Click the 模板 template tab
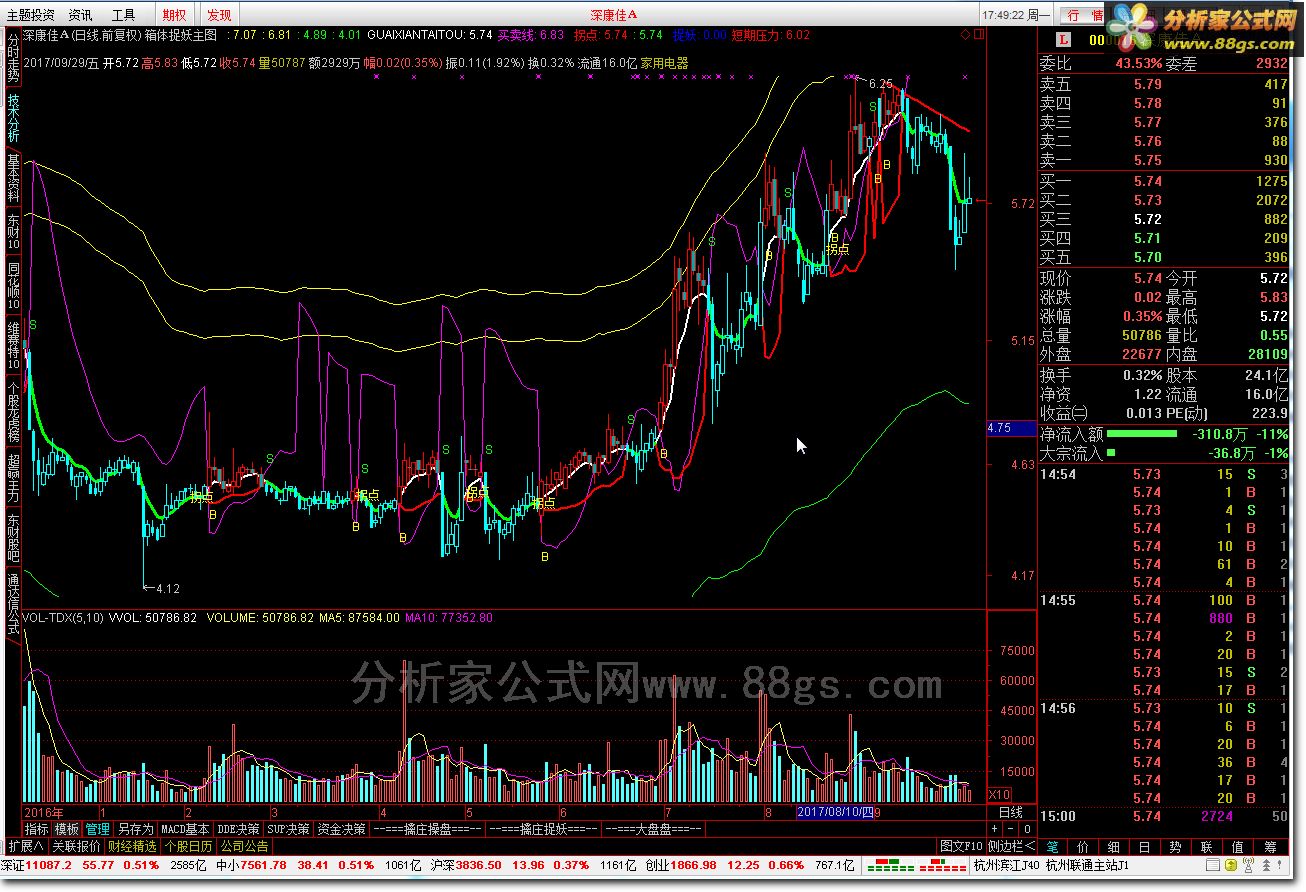1306x892 pixels. tap(67, 829)
